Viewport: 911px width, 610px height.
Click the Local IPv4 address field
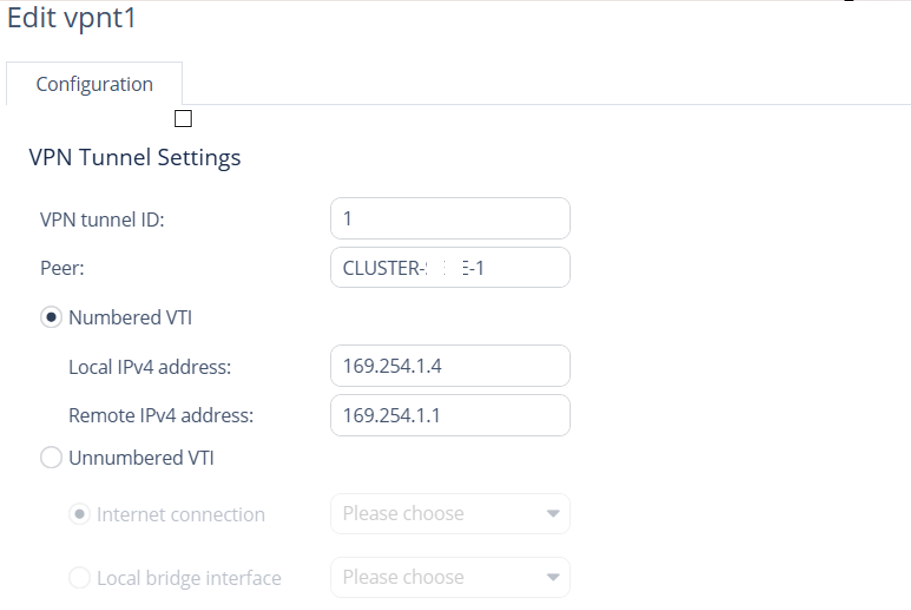pos(449,366)
